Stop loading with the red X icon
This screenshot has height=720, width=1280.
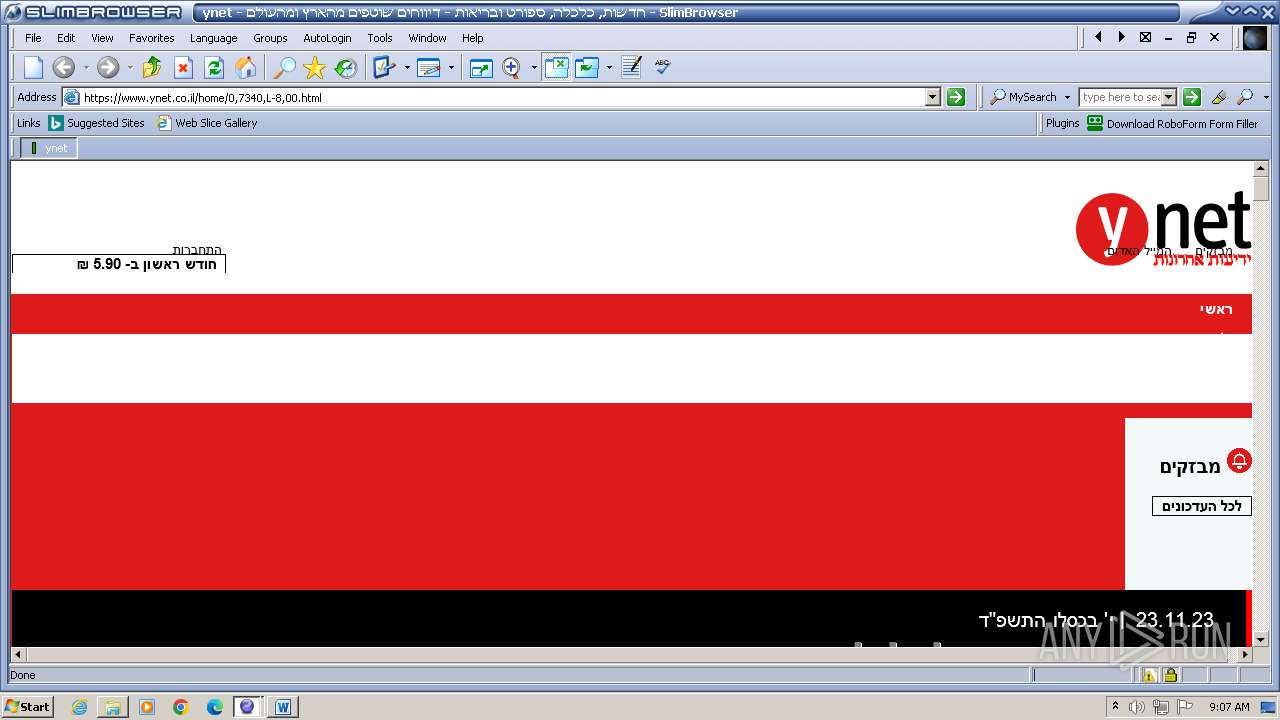tap(183, 67)
